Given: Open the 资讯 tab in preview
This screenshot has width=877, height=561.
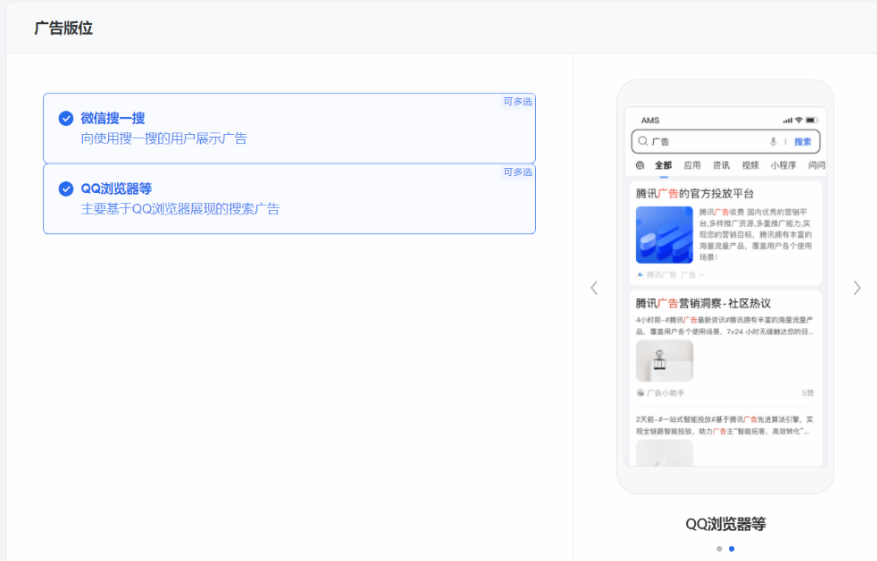Looking at the screenshot, I should click(x=721, y=165).
